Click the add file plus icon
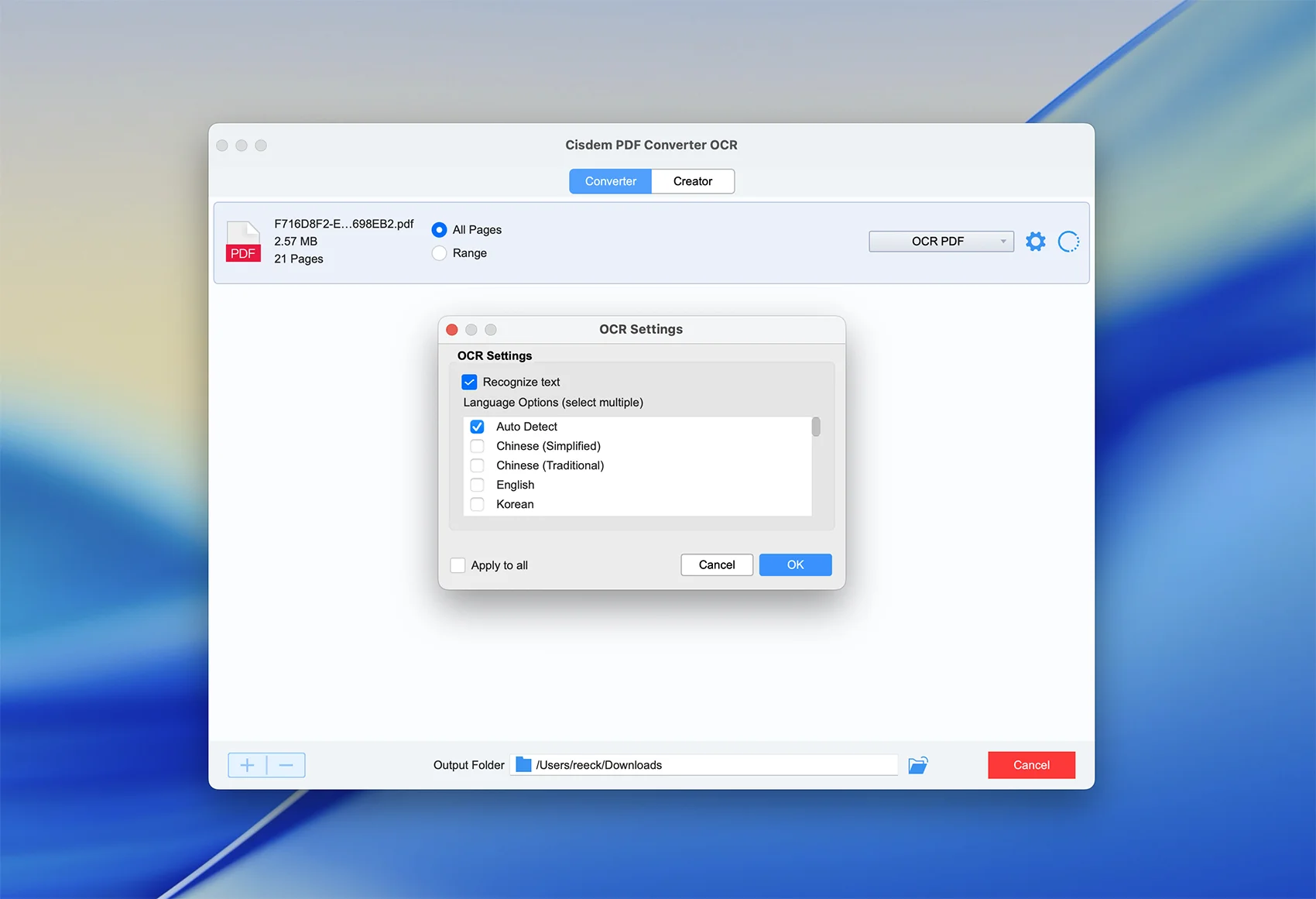This screenshot has height=899, width=1316. (247, 765)
